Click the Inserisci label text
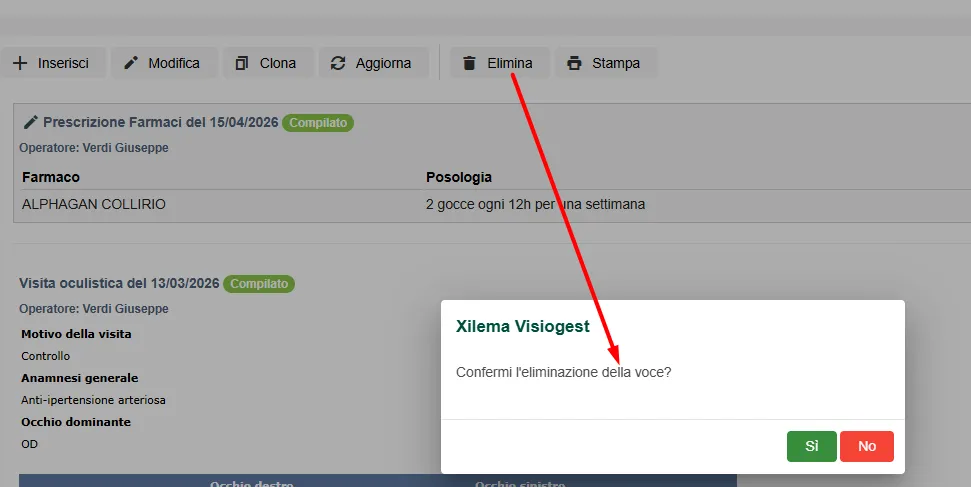 click(x=63, y=63)
